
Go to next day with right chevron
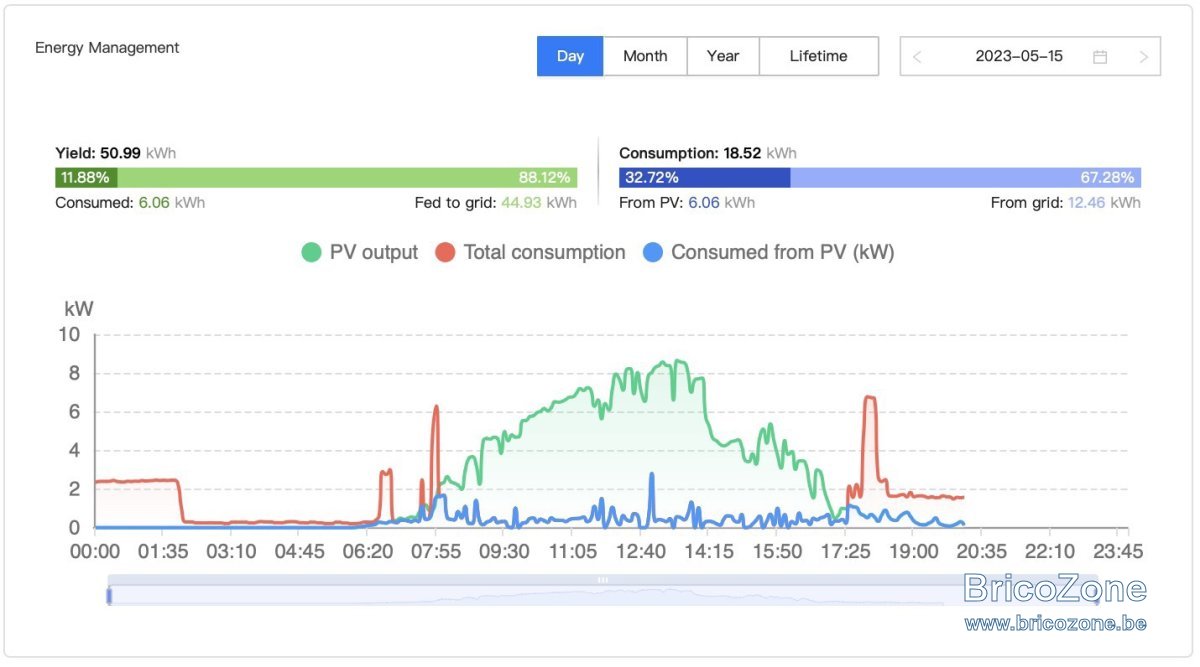[1144, 57]
